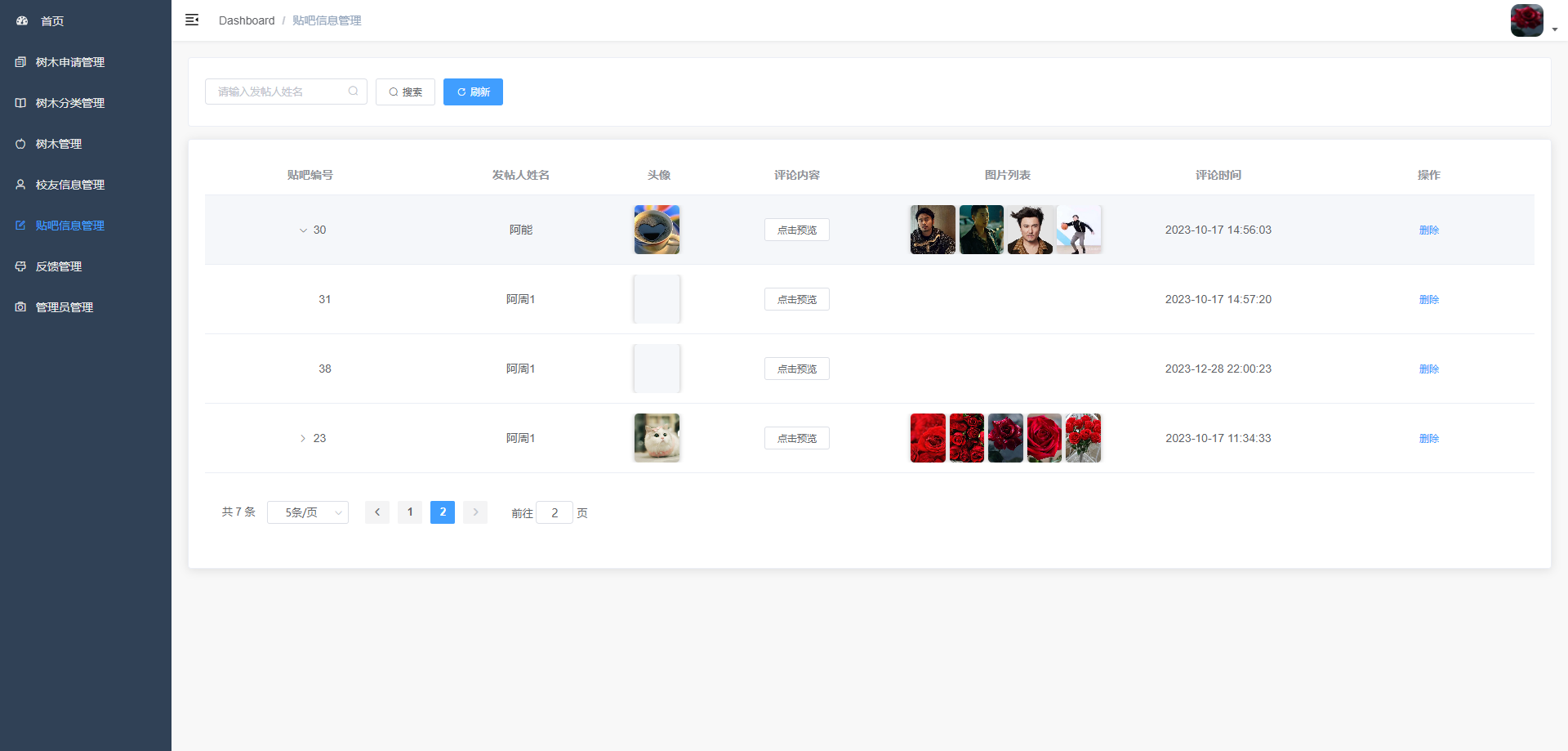Open the first rose image in row 23
This screenshot has height=751, width=1568.
[x=928, y=438]
